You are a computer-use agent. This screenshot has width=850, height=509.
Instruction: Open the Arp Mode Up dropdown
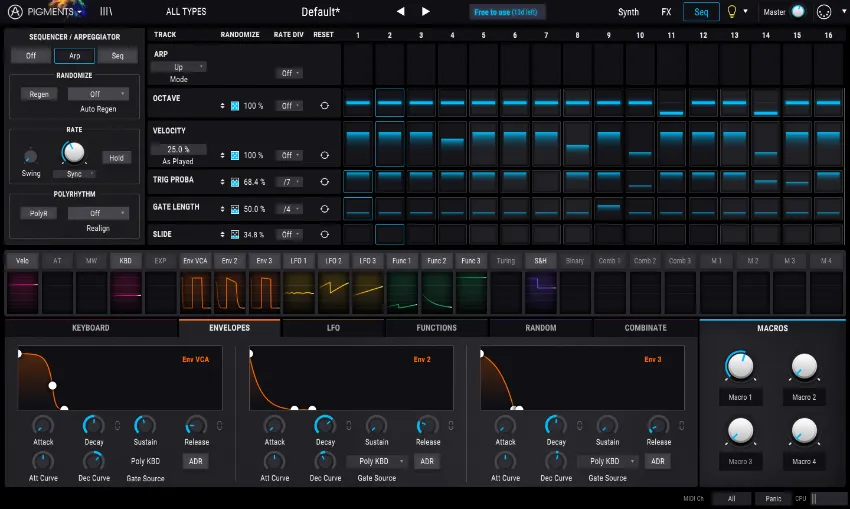tap(178, 67)
